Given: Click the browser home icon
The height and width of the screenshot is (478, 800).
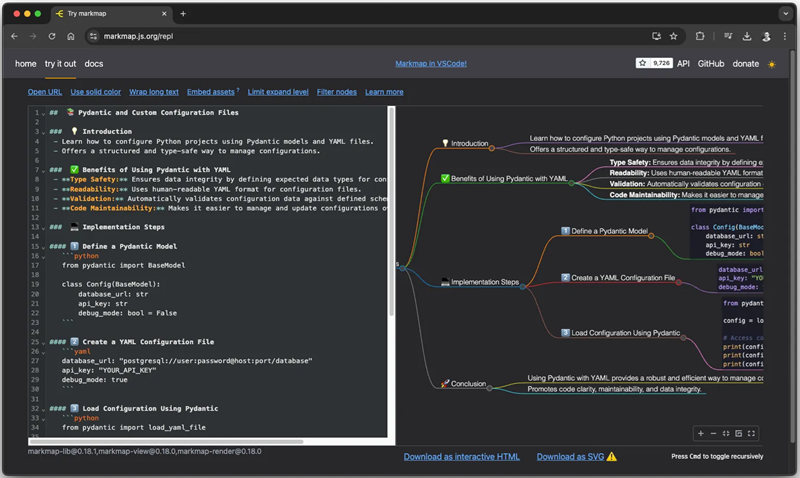Looking at the screenshot, I should pyautogui.click(x=71, y=36).
